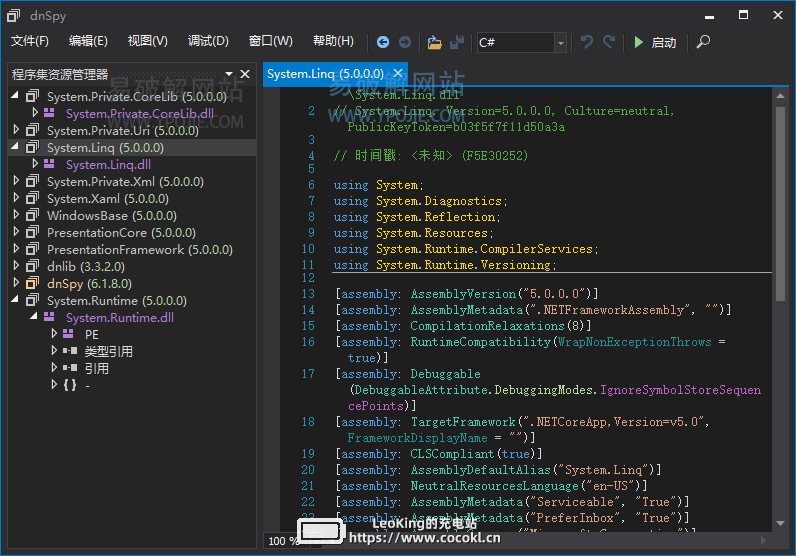Screen dimensions: 796x556
Task: Select System.Xaml (5.0.0.0) assembly
Action: pyautogui.click(x=108, y=199)
